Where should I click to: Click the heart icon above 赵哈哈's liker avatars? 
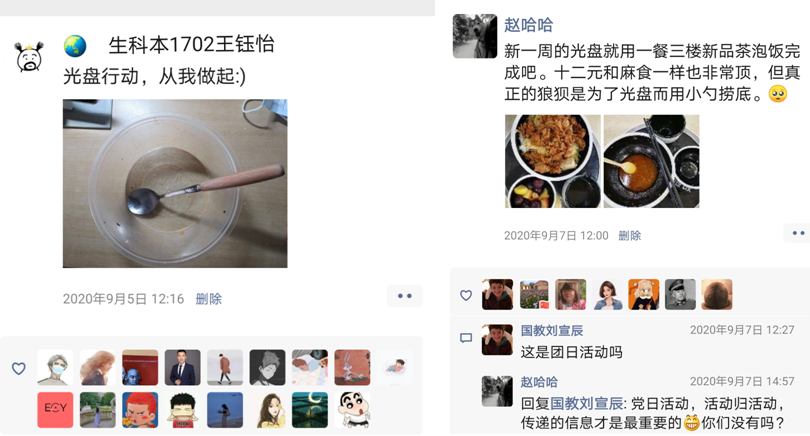466,295
